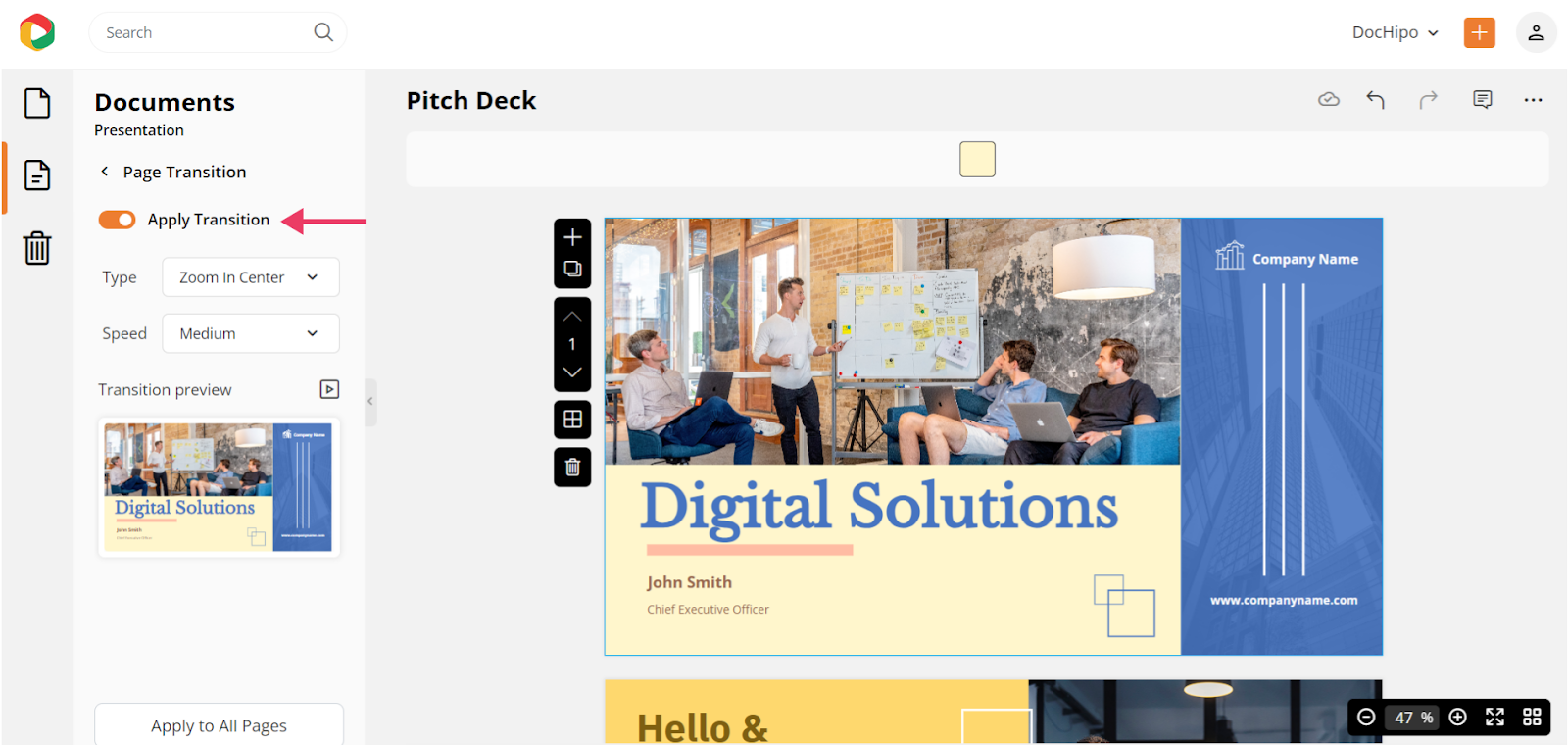Select www.companyname.com text on slide

[1284, 600]
